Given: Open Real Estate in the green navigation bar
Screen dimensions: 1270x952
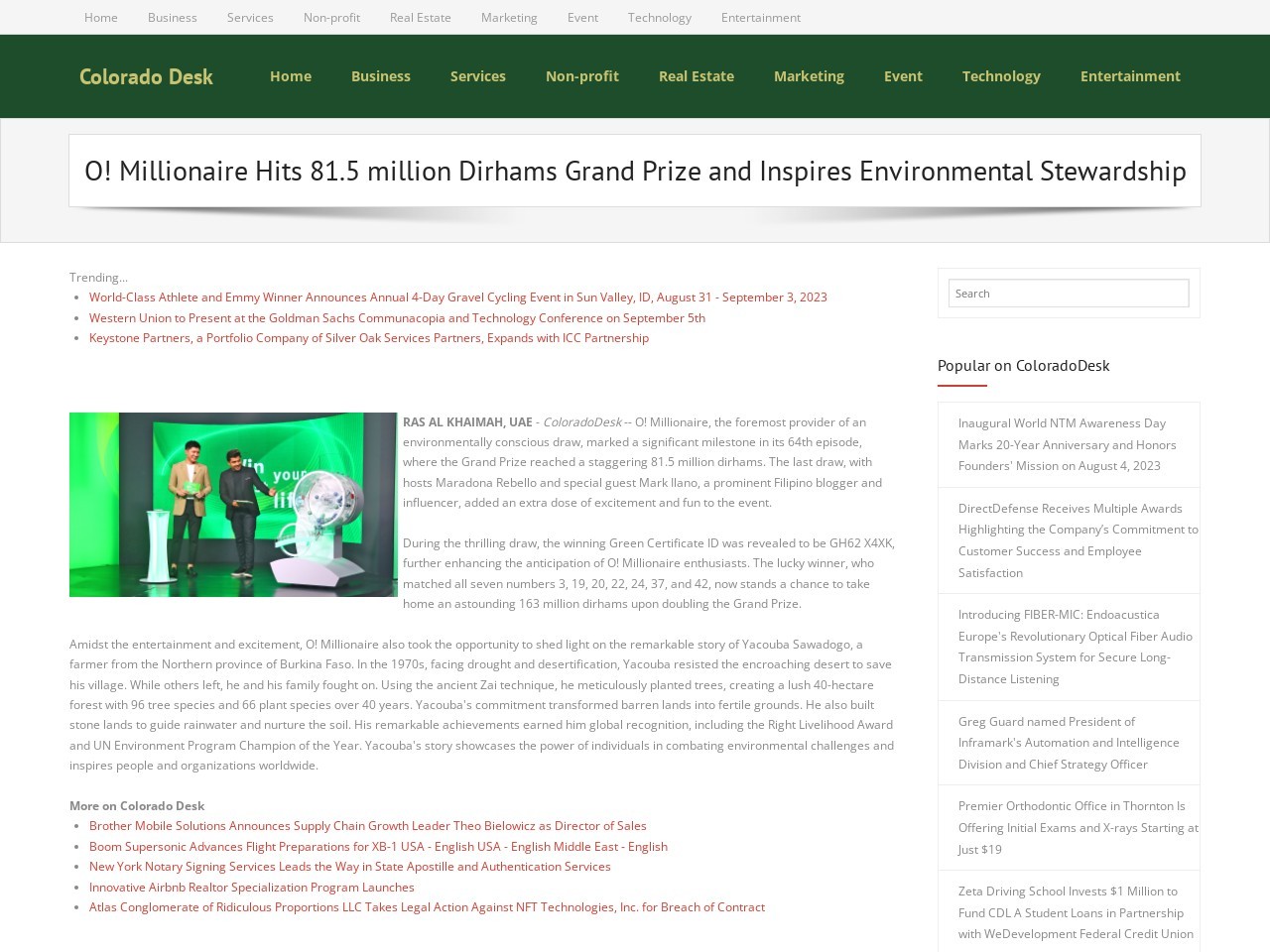Looking at the screenshot, I should pyautogui.click(x=696, y=76).
